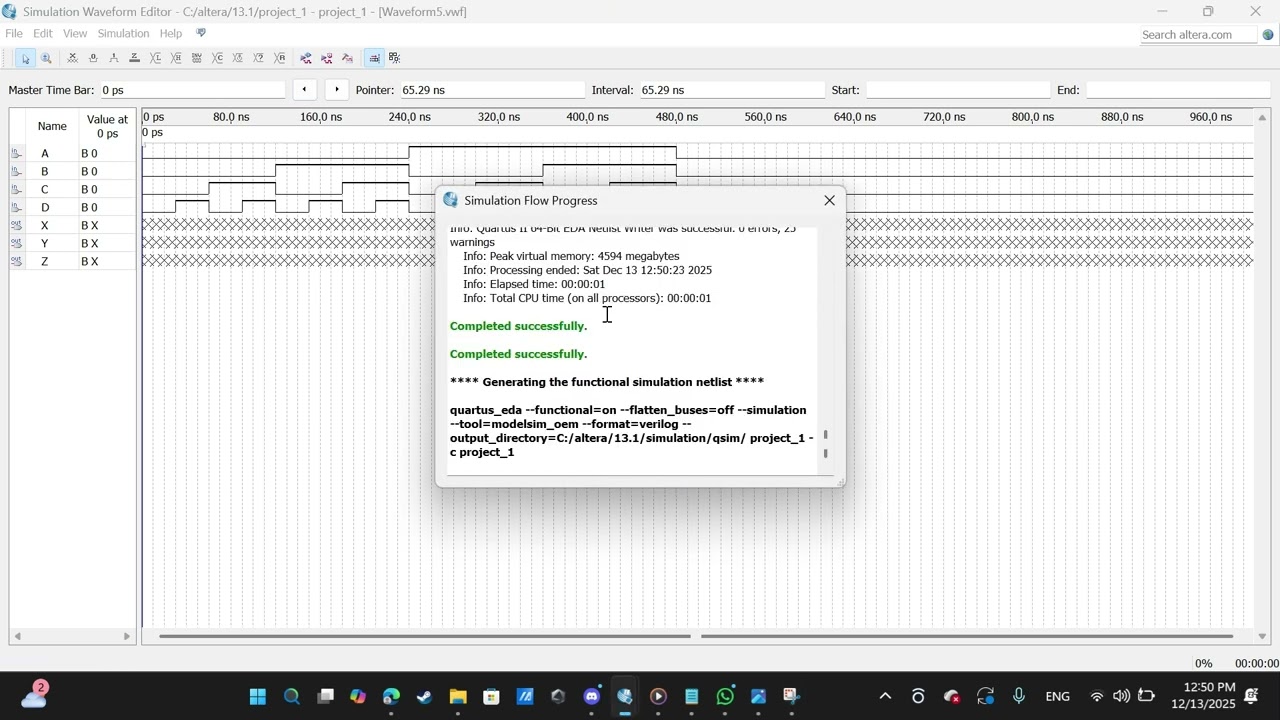The image size is (1280, 720).
Task: Move time bar to next transition
Action: coord(337,89)
